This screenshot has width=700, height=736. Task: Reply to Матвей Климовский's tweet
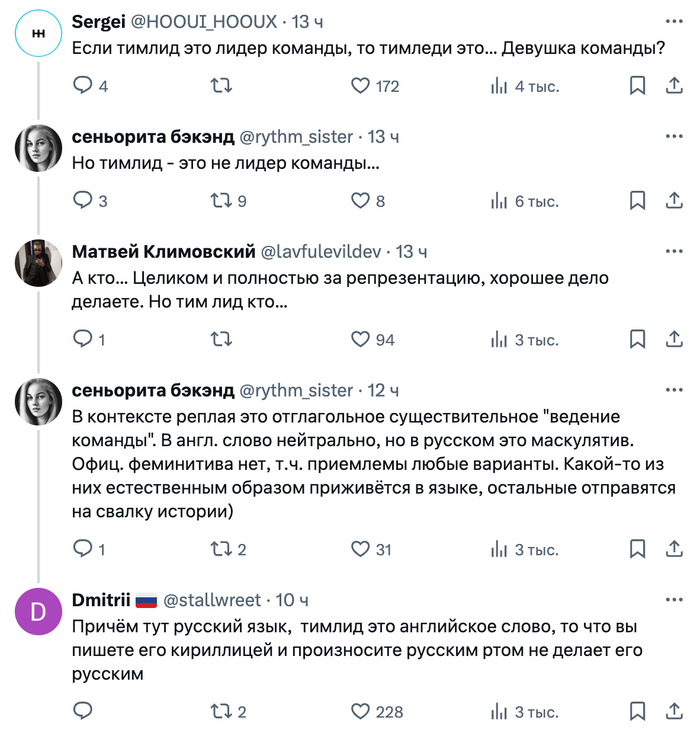click(83, 339)
